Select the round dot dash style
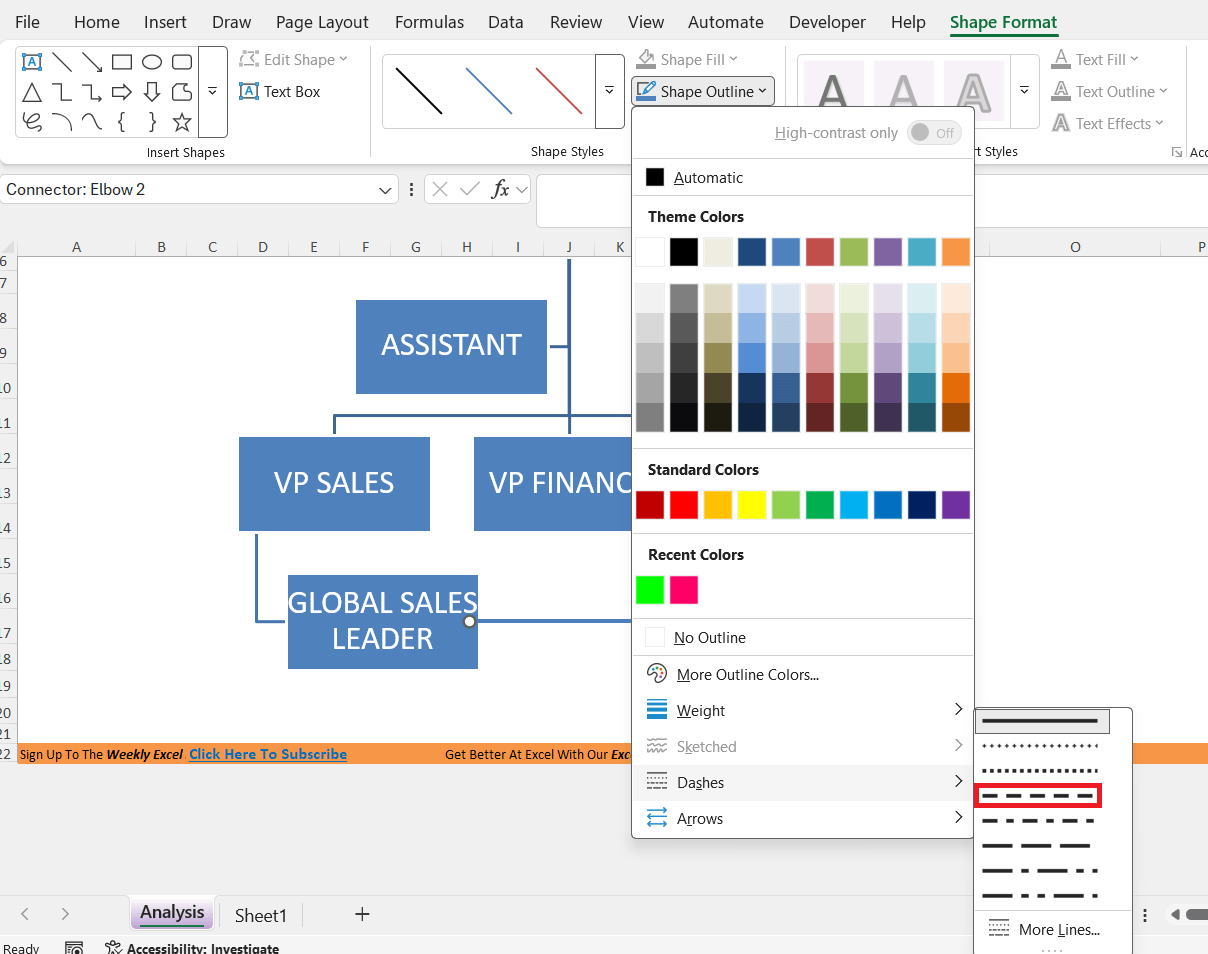The image size is (1208, 954). pos(1040,746)
